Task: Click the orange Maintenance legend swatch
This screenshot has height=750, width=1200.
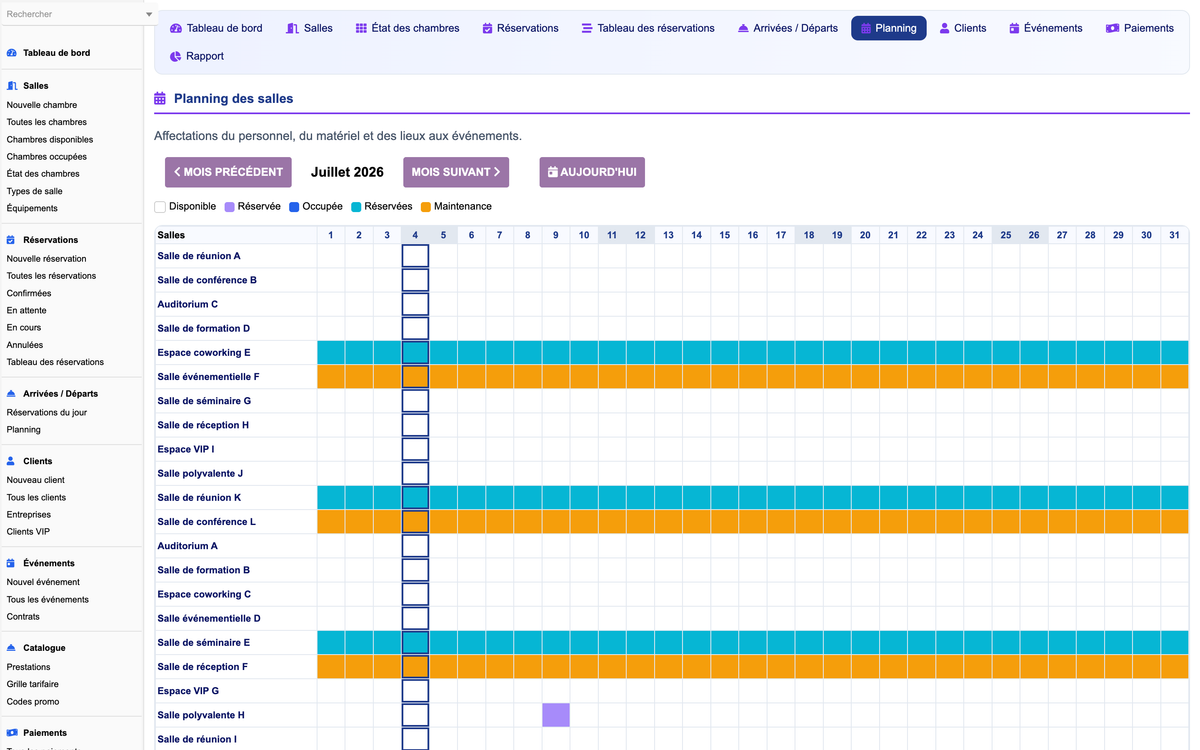Action: point(426,207)
